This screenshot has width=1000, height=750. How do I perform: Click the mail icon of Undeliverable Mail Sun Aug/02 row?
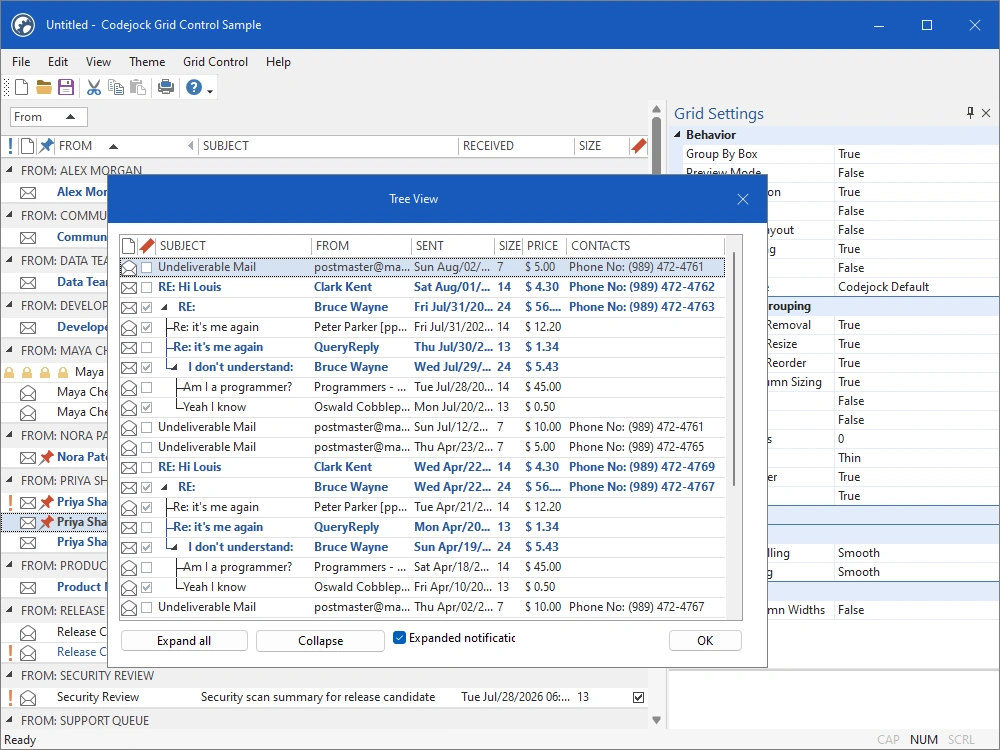(129, 268)
